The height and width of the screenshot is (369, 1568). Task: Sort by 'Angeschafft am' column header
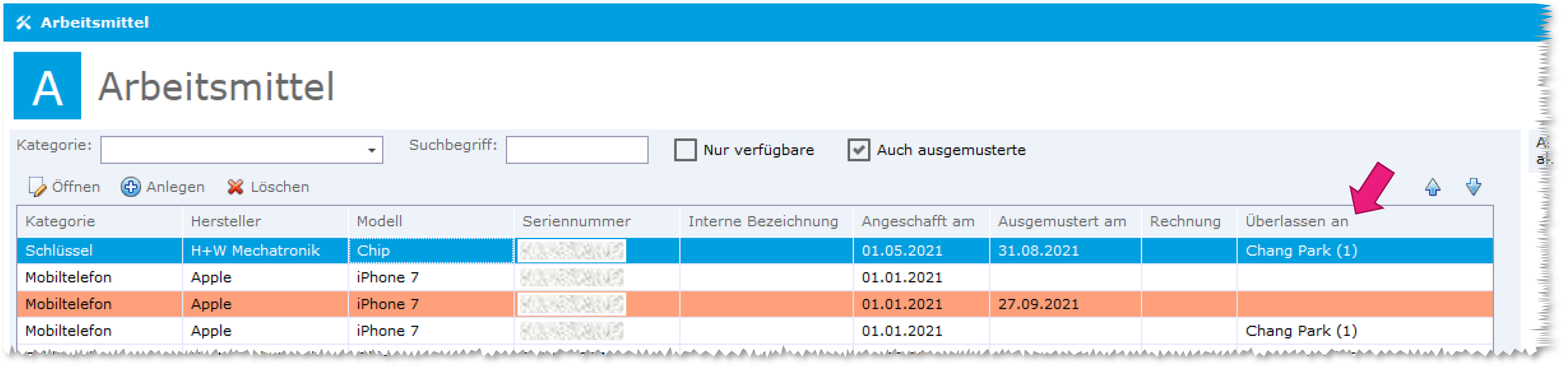click(917, 222)
